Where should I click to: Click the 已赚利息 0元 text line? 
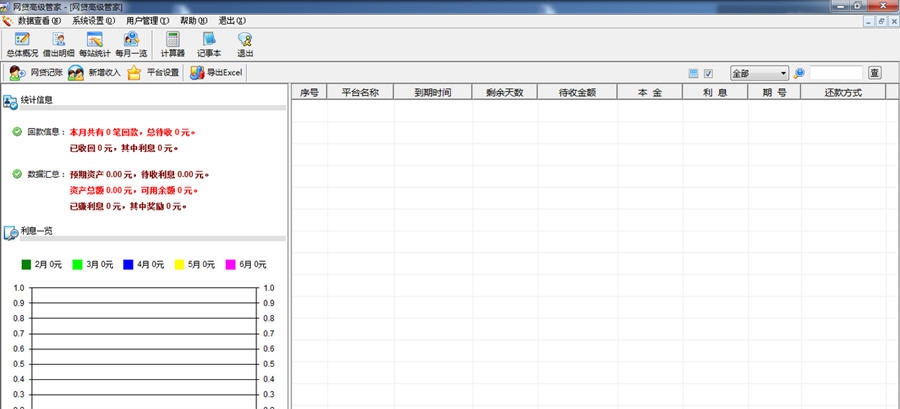(x=128, y=206)
